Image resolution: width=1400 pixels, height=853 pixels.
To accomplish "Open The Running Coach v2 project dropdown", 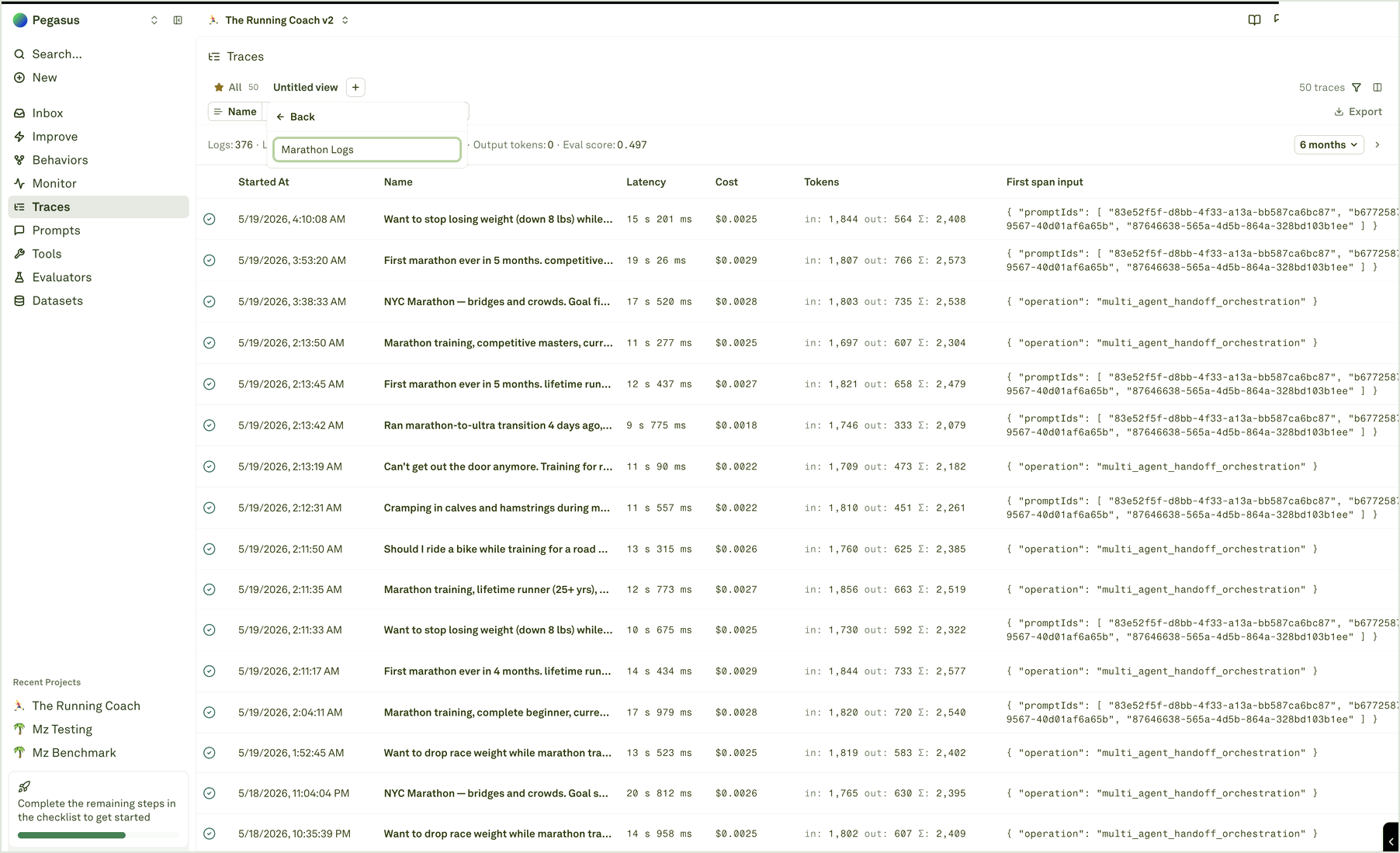I will 279,20.
